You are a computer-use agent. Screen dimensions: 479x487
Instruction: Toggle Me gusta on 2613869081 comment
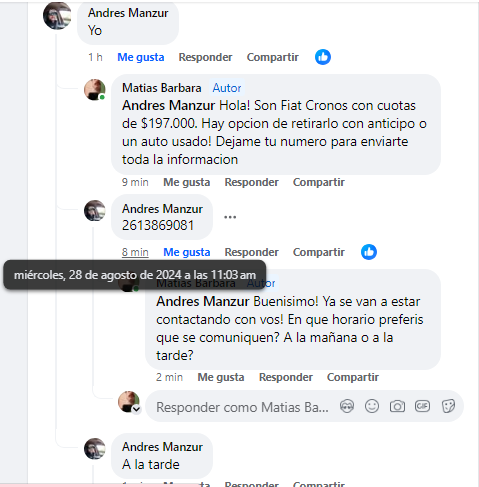187,252
